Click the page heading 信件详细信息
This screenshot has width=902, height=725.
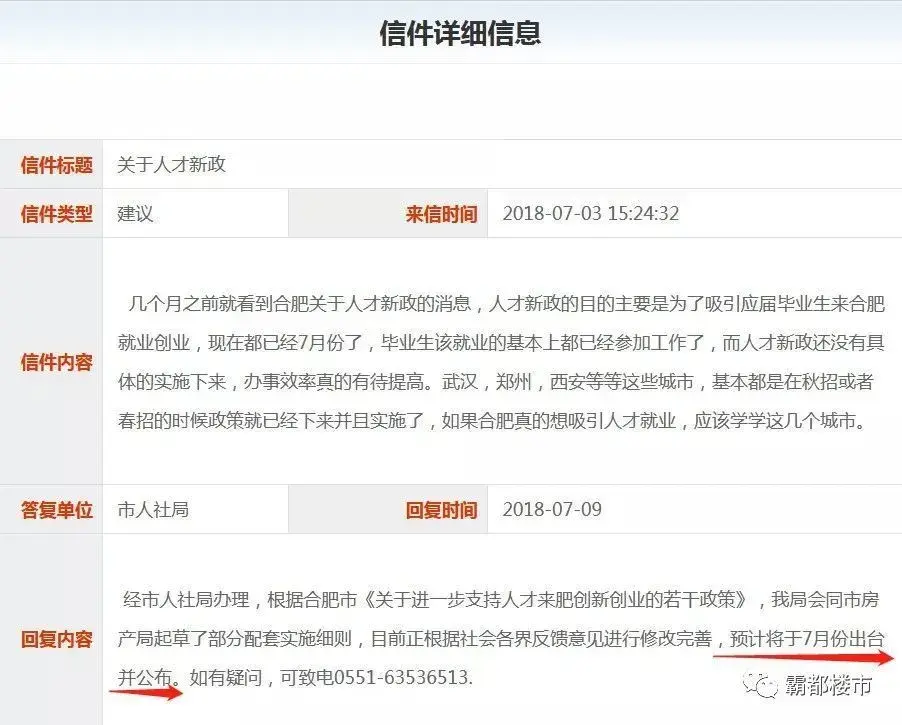tap(460, 33)
